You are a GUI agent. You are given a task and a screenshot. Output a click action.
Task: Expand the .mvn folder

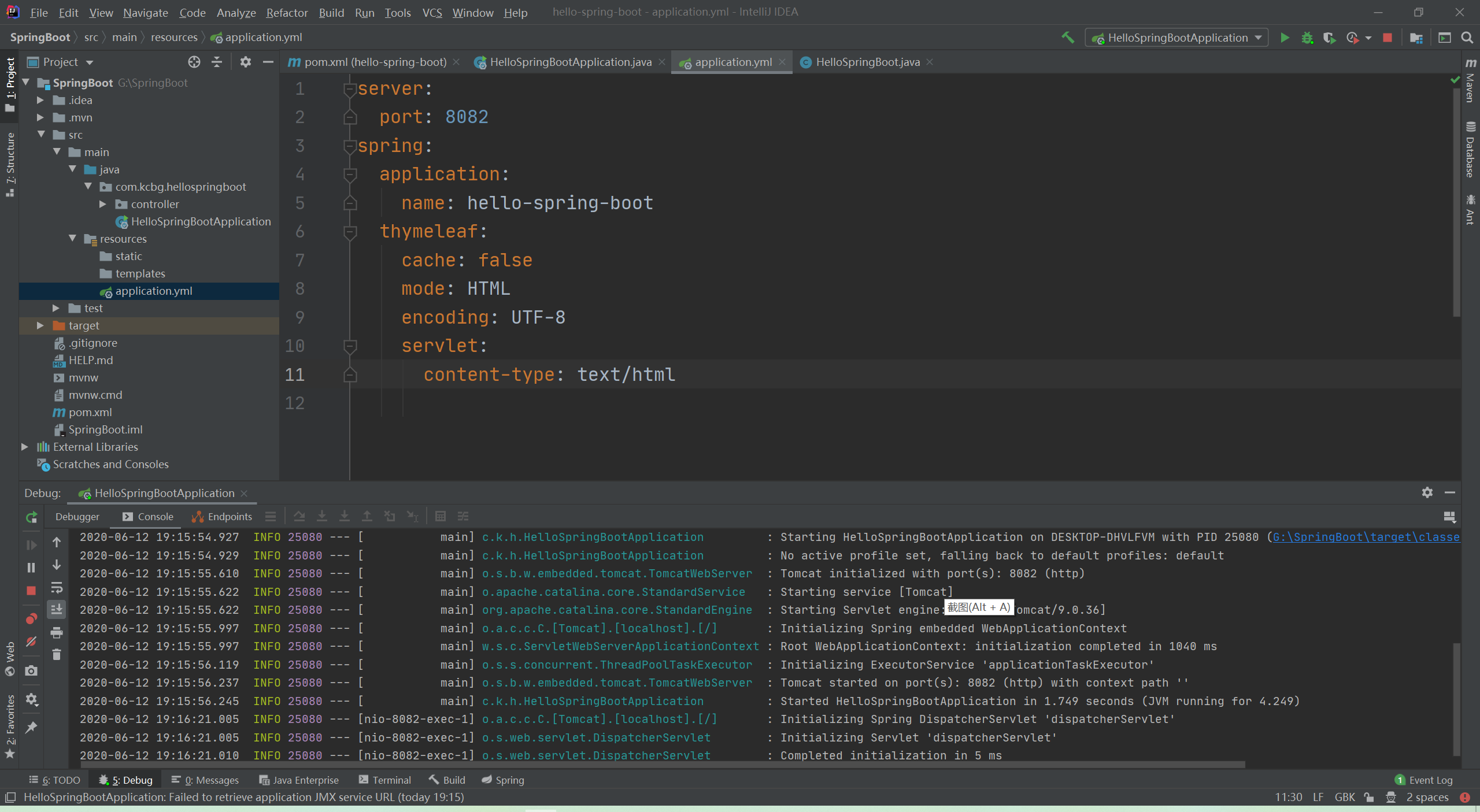point(40,117)
